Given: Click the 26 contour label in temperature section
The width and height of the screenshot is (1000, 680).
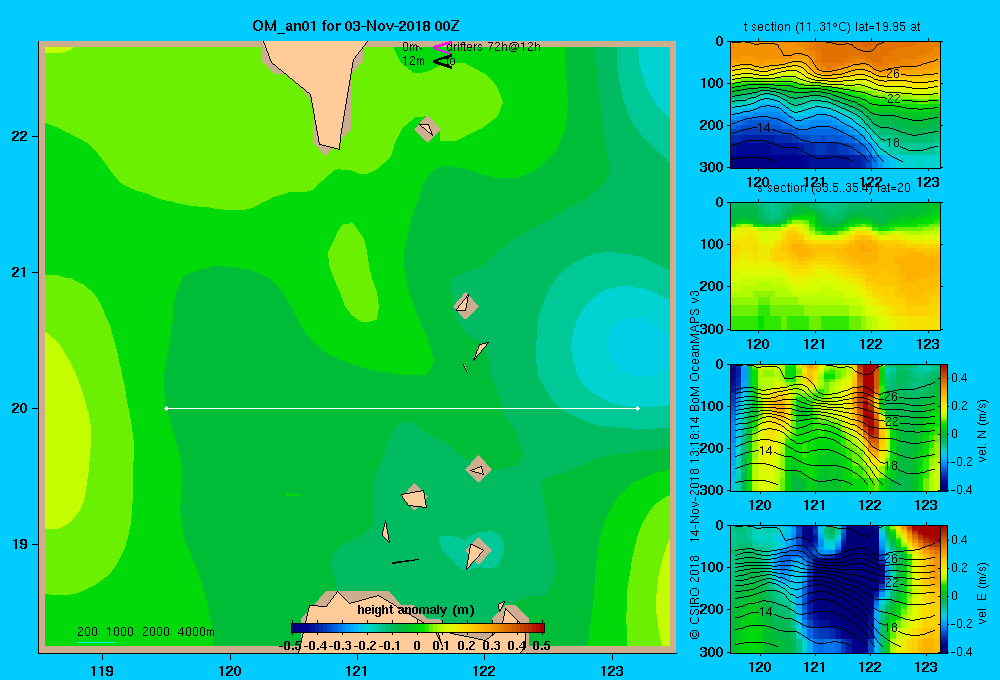Looking at the screenshot, I should click(x=893, y=74).
